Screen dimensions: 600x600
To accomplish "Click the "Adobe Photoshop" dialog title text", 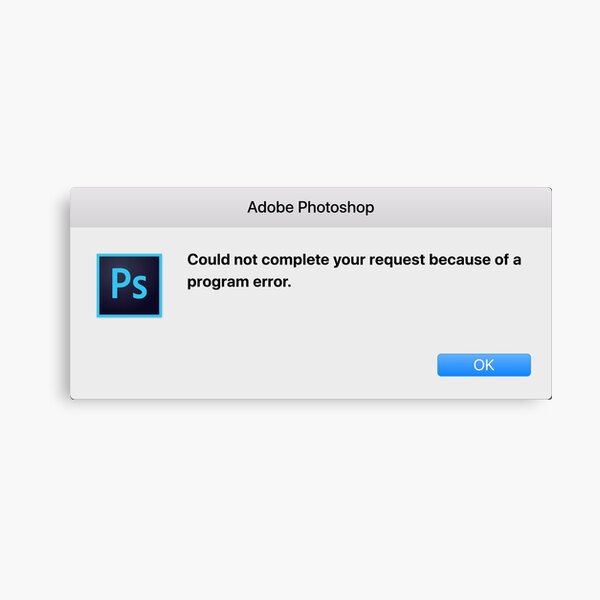I will point(310,208).
